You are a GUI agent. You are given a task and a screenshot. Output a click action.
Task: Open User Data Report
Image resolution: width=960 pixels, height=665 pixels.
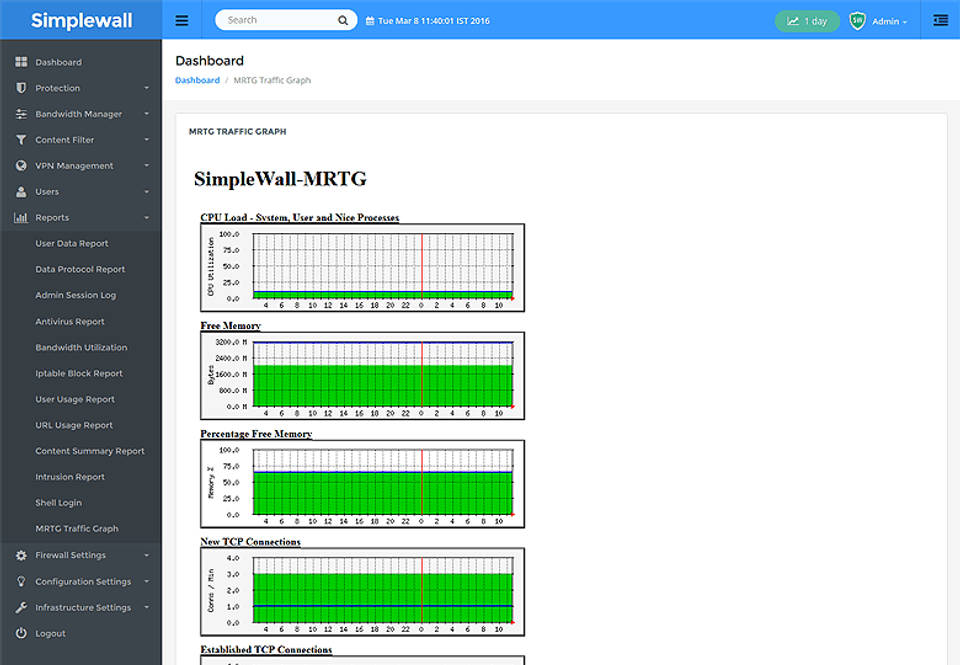tap(72, 244)
